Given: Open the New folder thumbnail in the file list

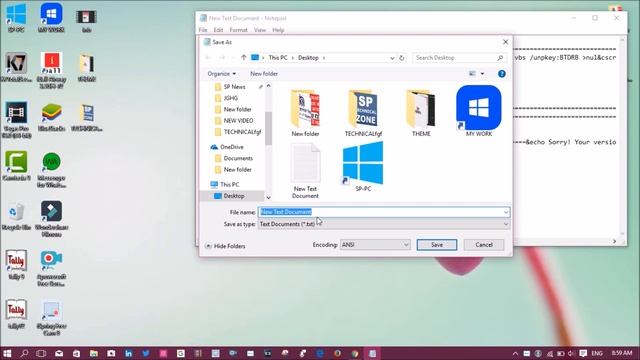Looking at the screenshot, I should point(305,113).
